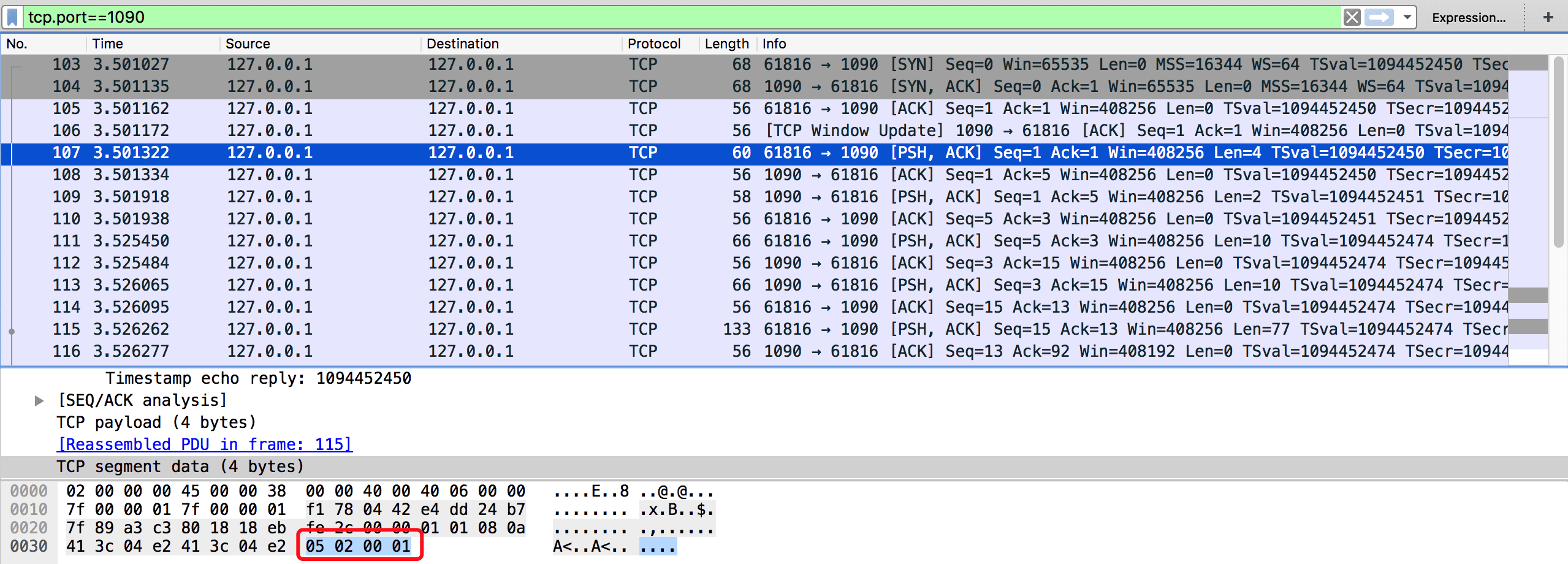Open Reassembled PDU in frame: 115 link
Image resolution: width=1568 pixels, height=564 pixels.
tap(205, 444)
